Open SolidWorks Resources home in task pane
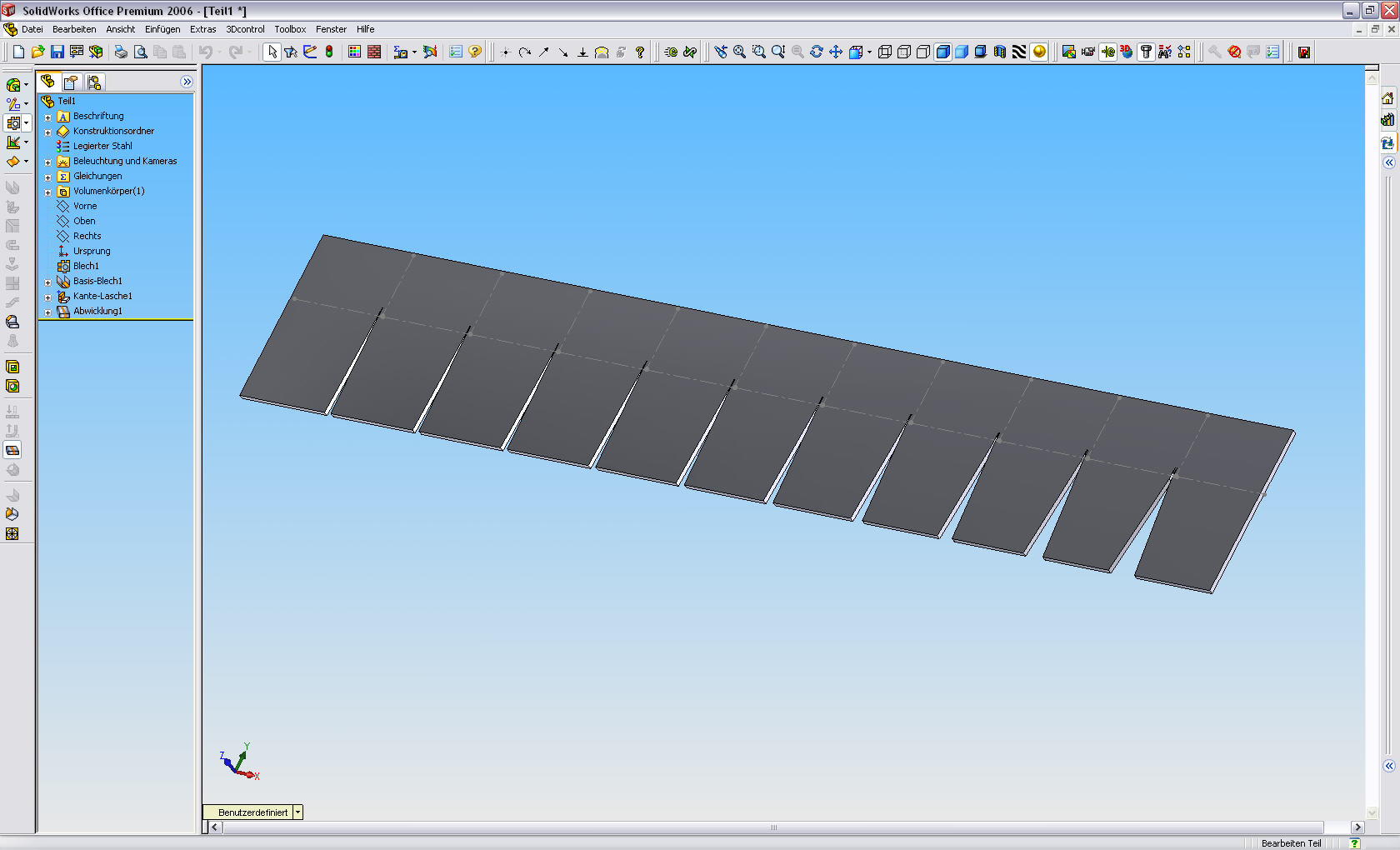This screenshot has width=1400, height=850. [x=1387, y=98]
